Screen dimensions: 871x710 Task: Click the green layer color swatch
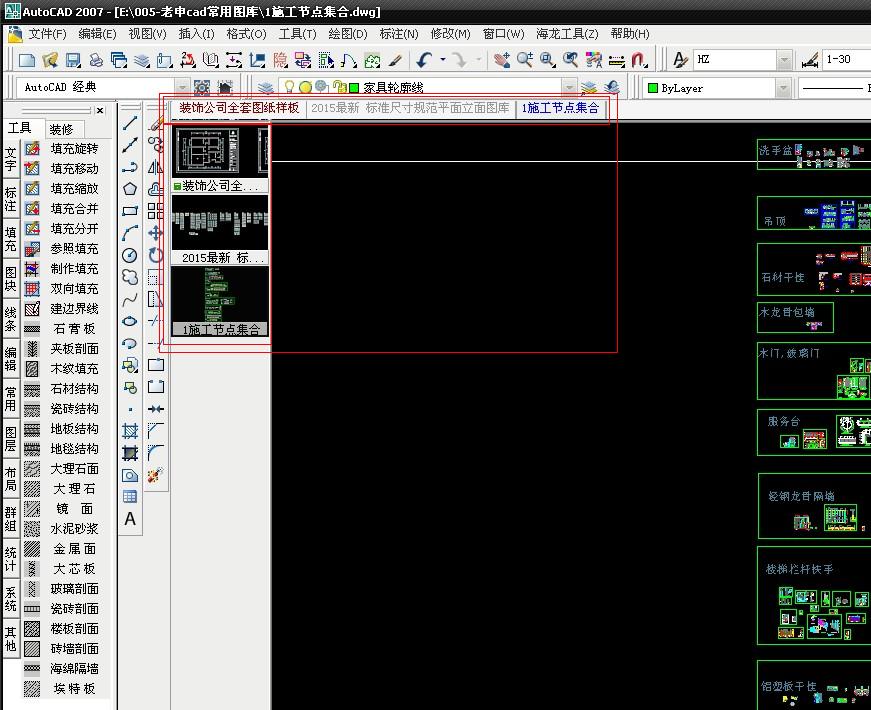354,87
